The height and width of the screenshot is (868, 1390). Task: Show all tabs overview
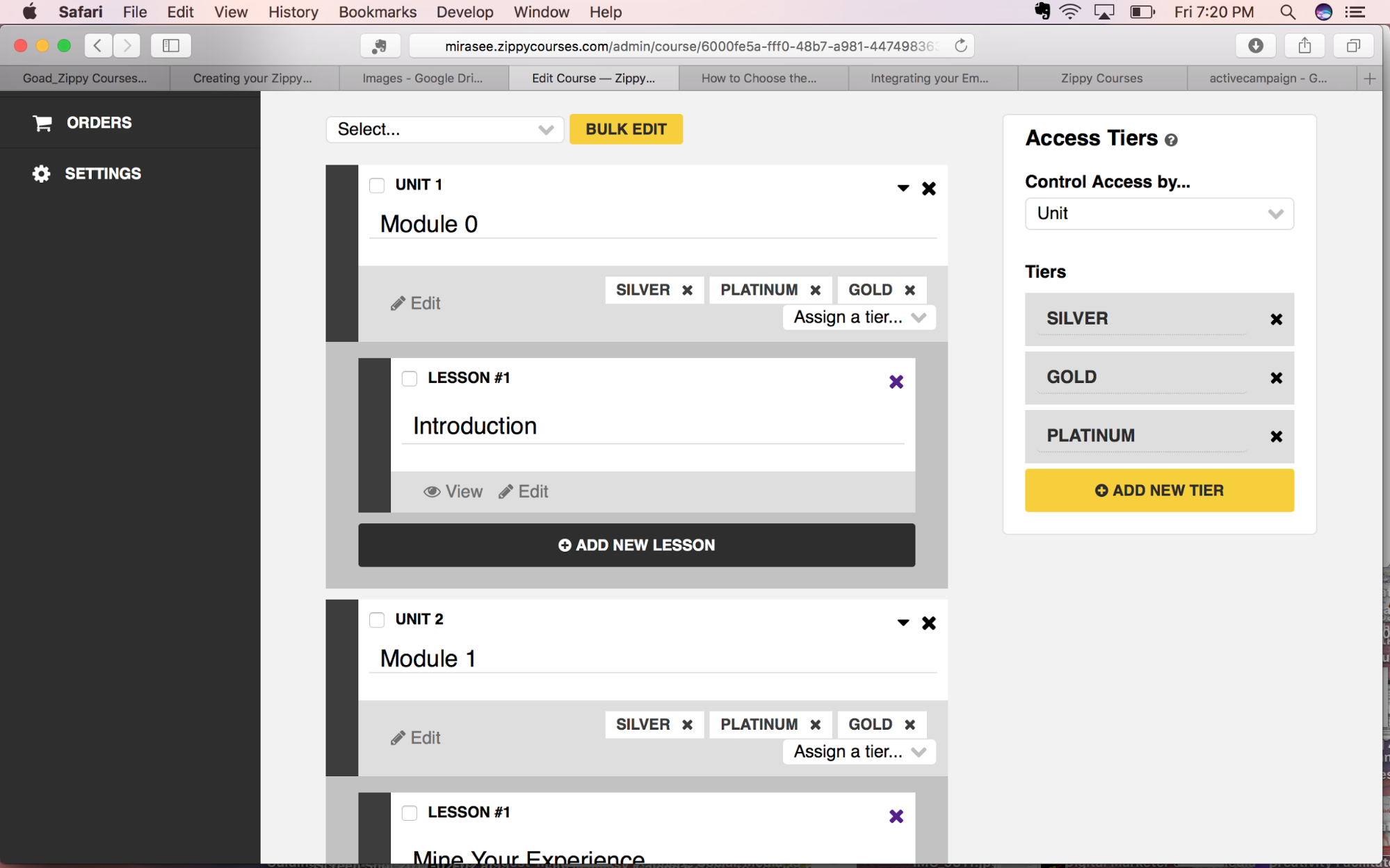[x=1352, y=46]
